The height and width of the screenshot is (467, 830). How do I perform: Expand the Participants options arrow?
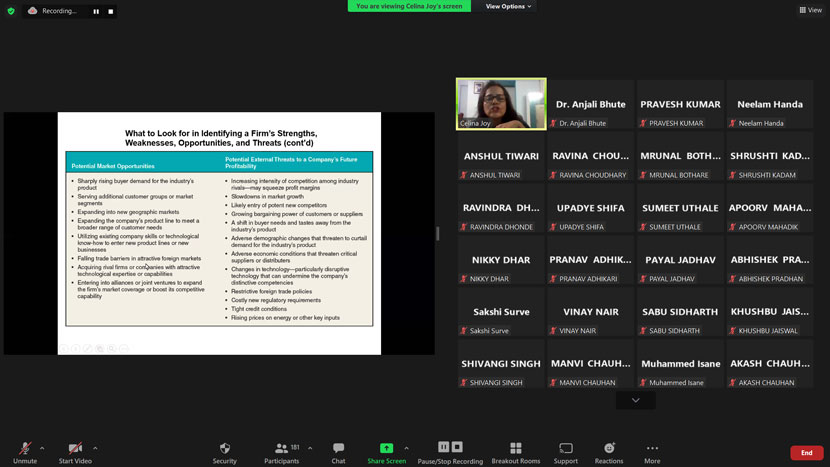click(309, 447)
